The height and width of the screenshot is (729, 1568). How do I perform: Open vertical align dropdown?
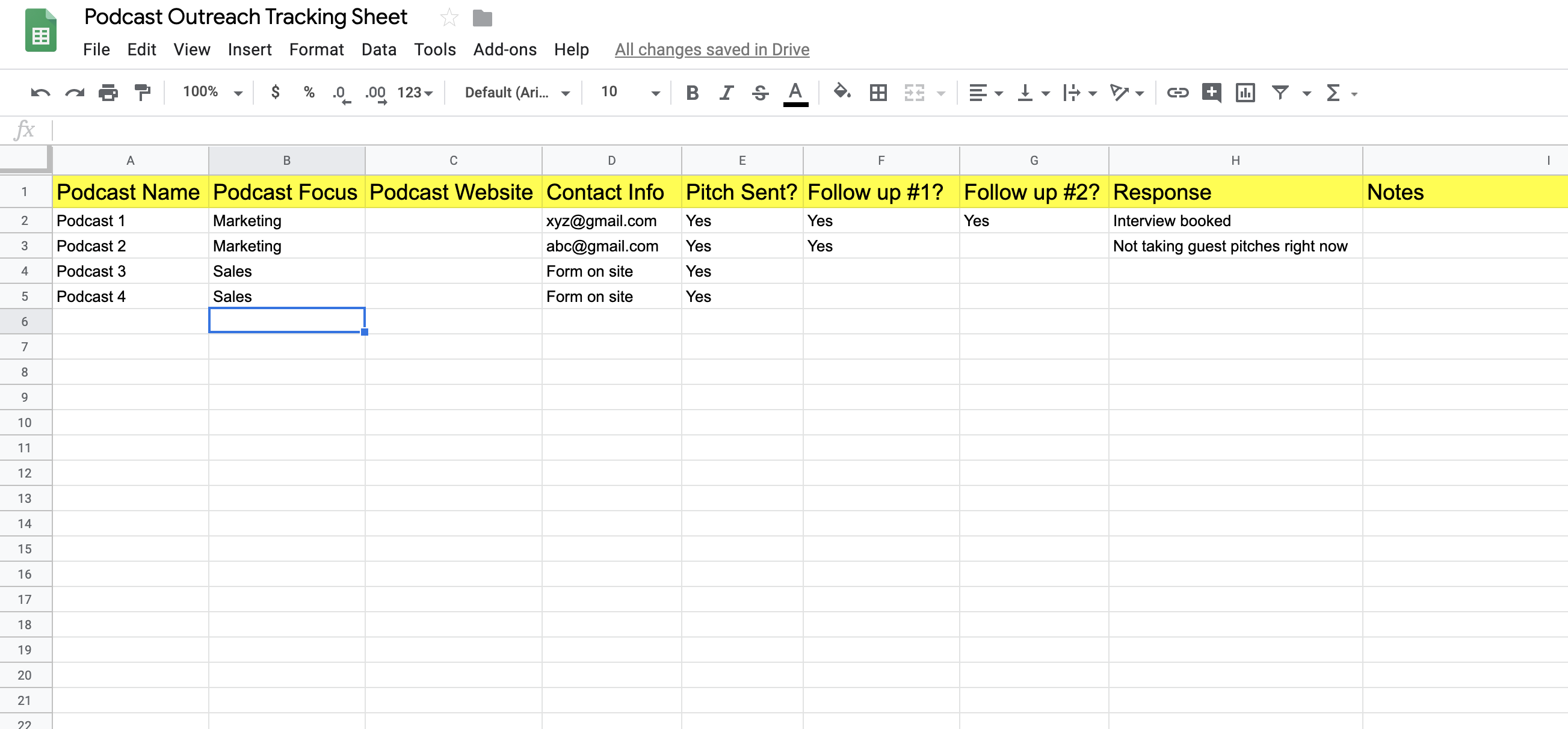(x=1033, y=93)
